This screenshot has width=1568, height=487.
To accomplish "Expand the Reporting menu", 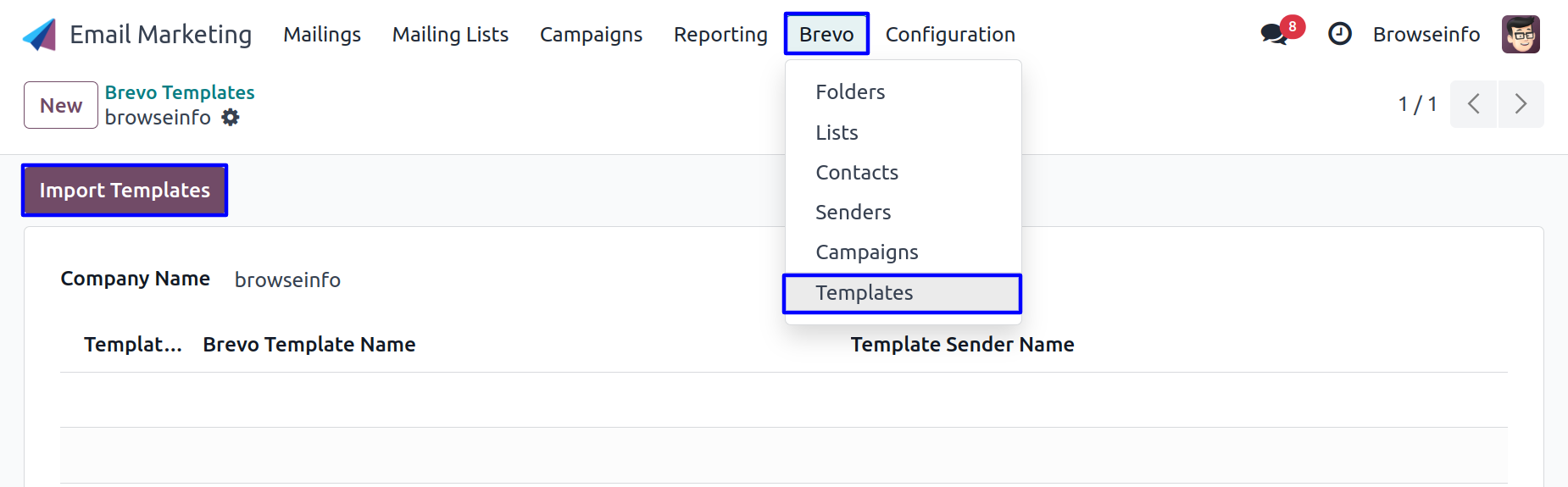I will click(720, 35).
